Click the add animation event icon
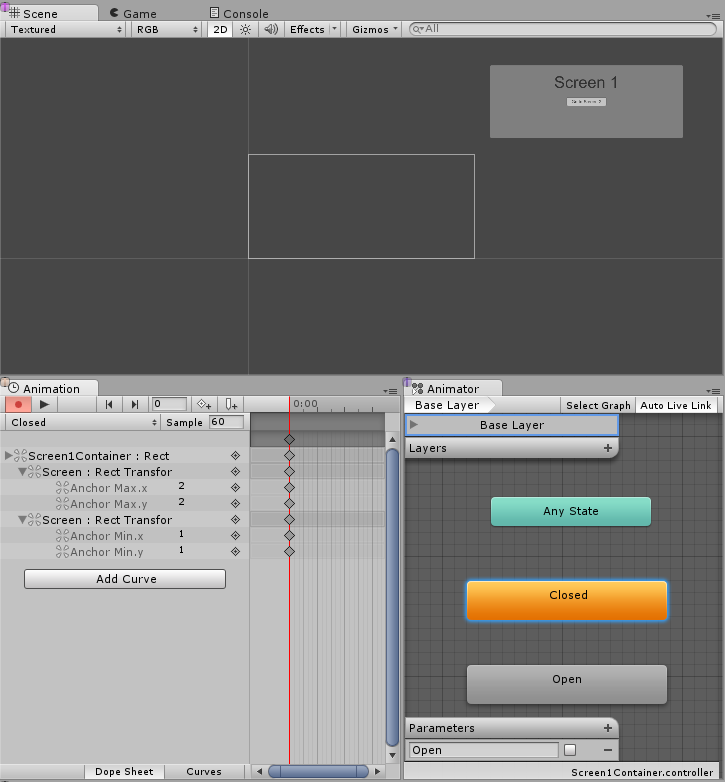The width and height of the screenshot is (725, 782). (231, 404)
